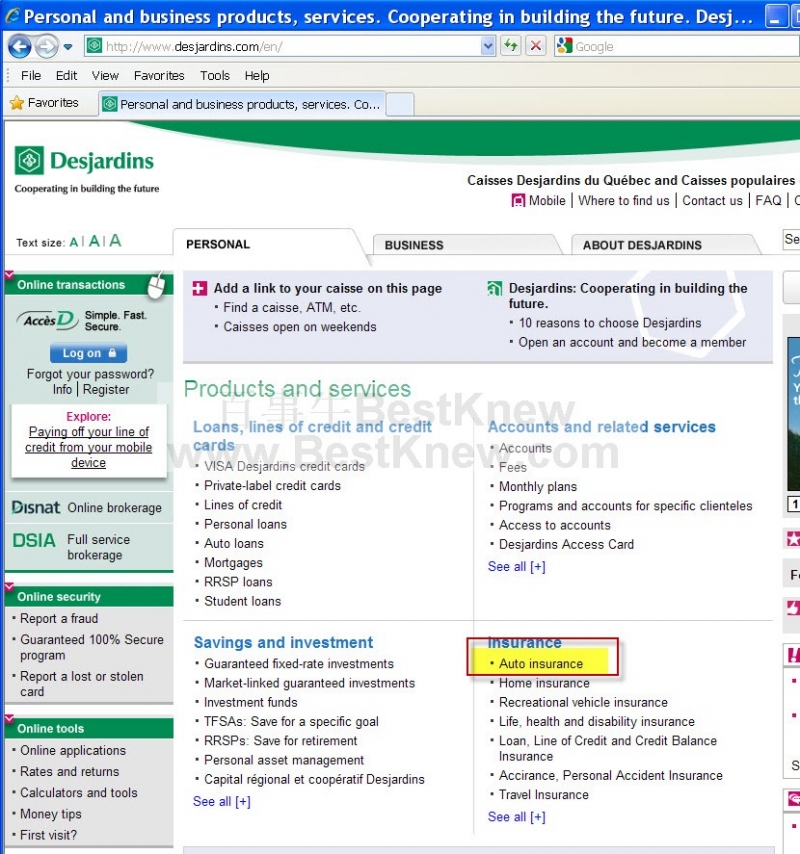Open Report a lost or stolen card link

(x=82, y=684)
